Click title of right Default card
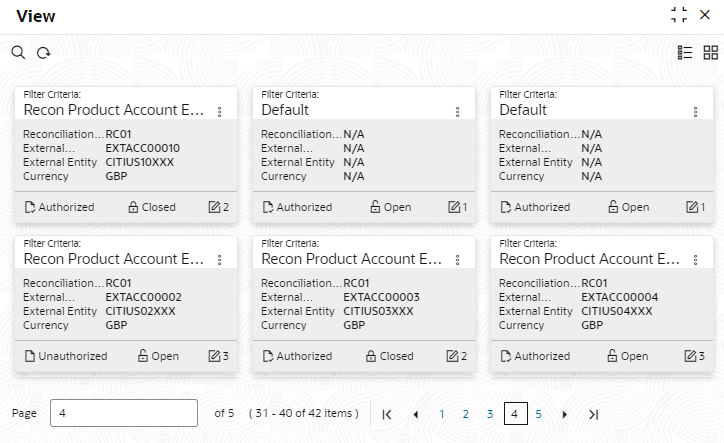The image size is (724, 443). (x=523, y=110)
